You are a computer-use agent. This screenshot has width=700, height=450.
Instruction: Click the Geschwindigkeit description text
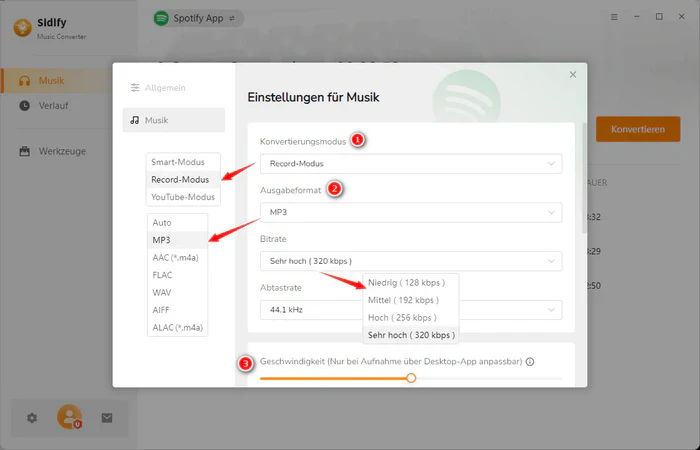[391, 362]
